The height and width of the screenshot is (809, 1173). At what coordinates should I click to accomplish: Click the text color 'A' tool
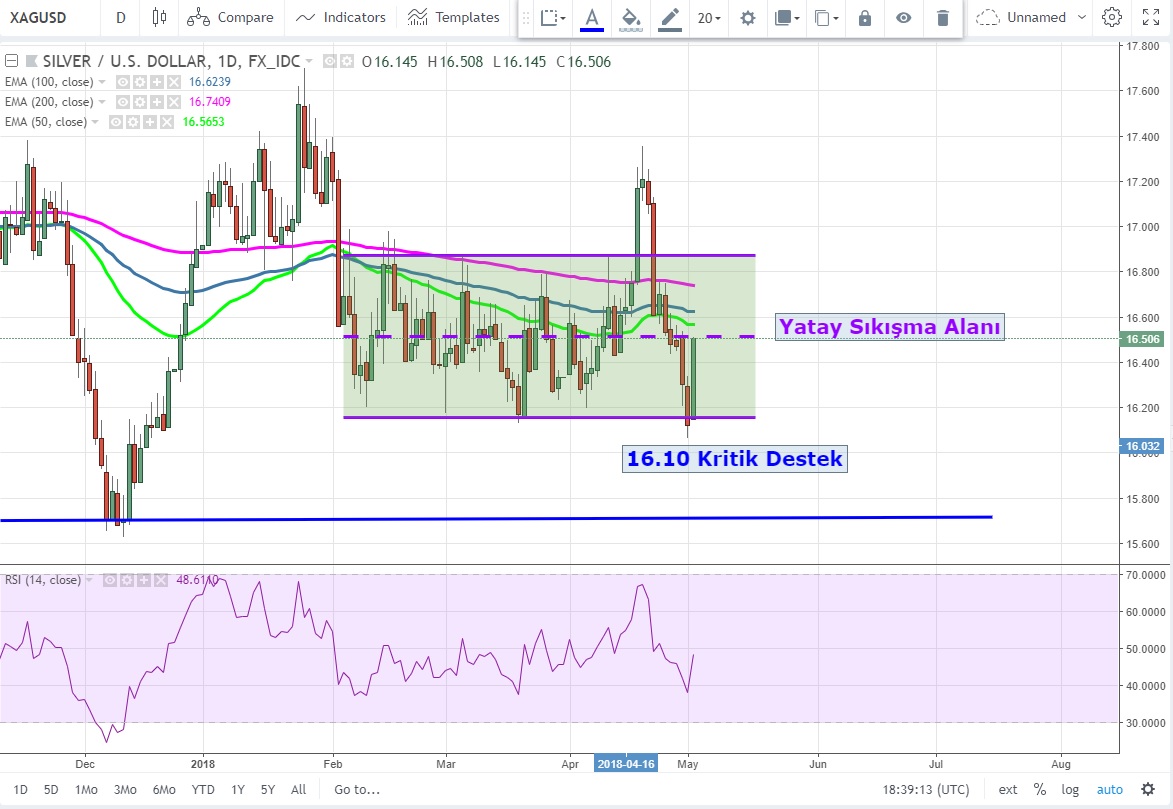point(592,17)
